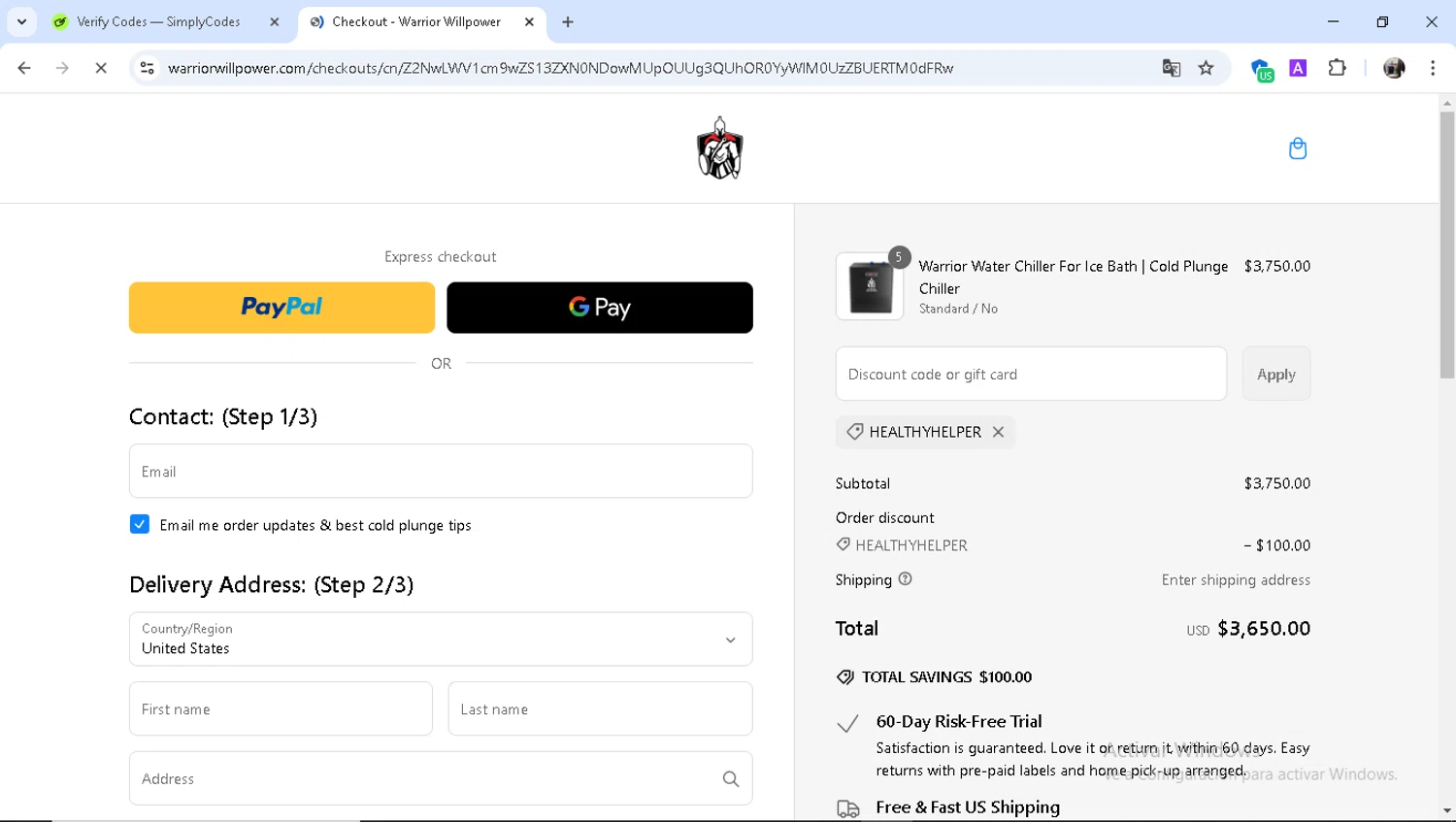This screenshot has height=822, width=1456.
Task: Click the delivery truck icon beside Free Shipping
Action: (848, 808)
